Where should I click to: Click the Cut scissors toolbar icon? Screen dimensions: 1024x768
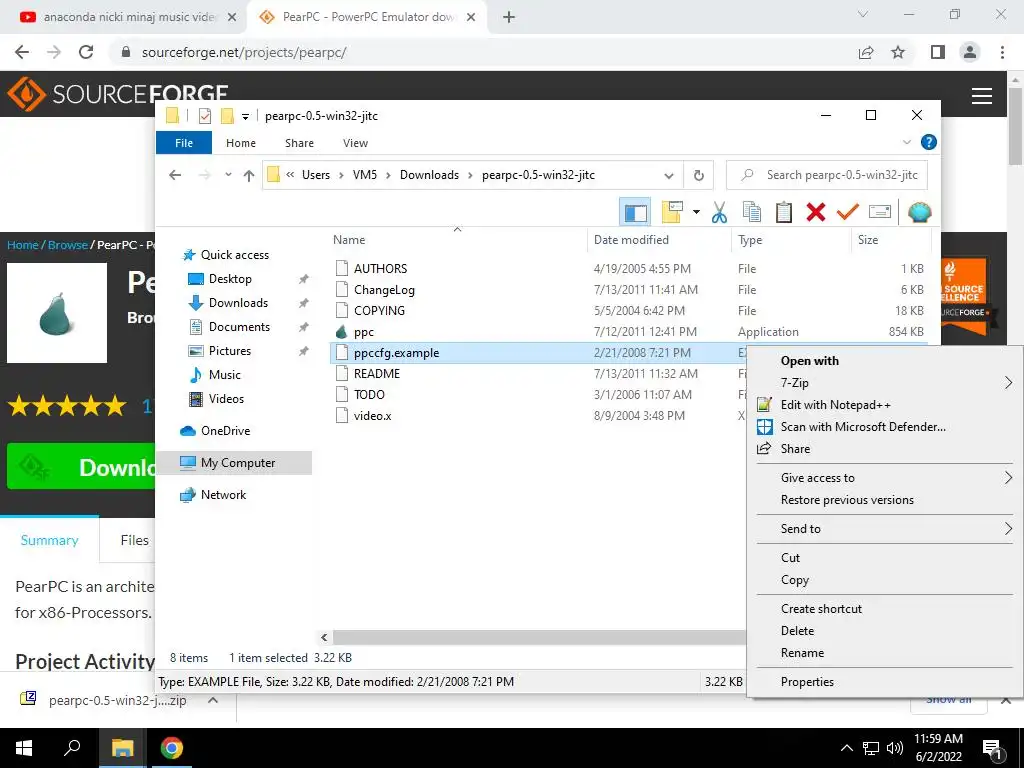coord(719,212)
